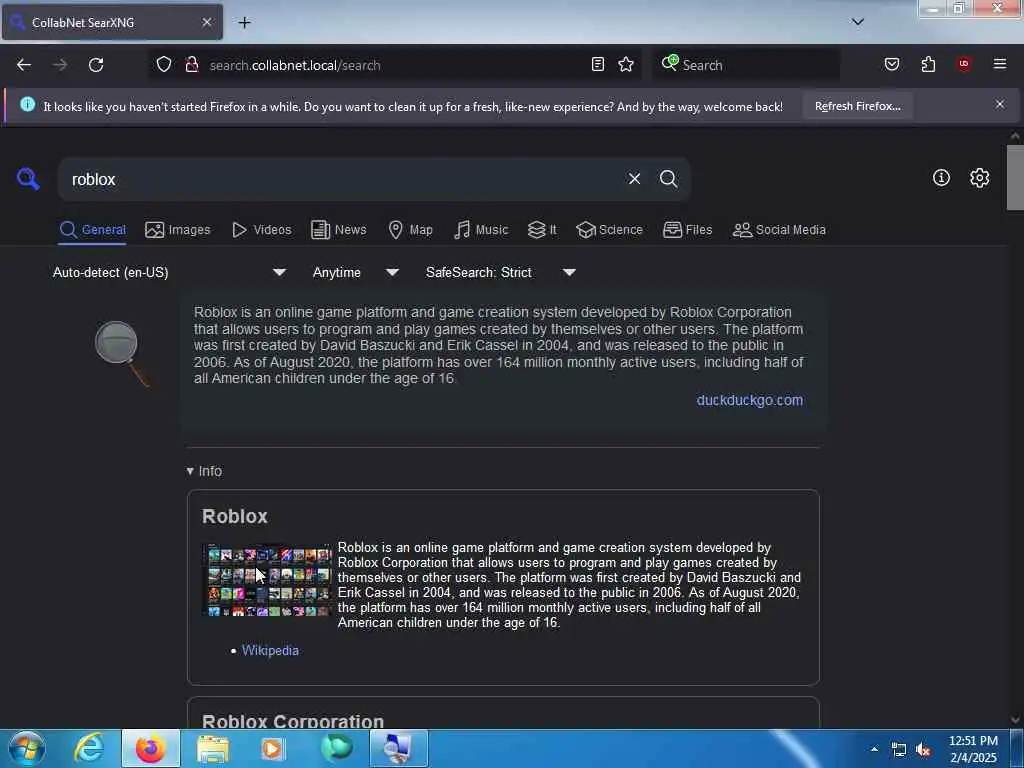Submit search with the magnifier button

click(668, 178)
